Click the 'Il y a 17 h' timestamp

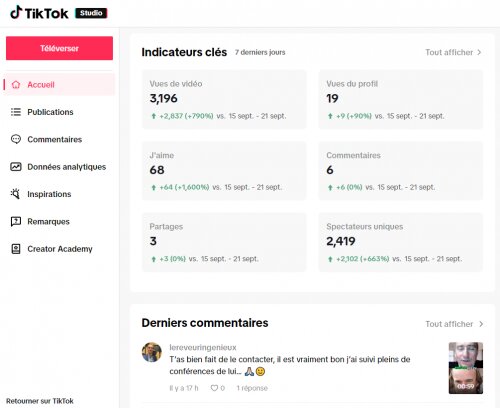[184, 388]
